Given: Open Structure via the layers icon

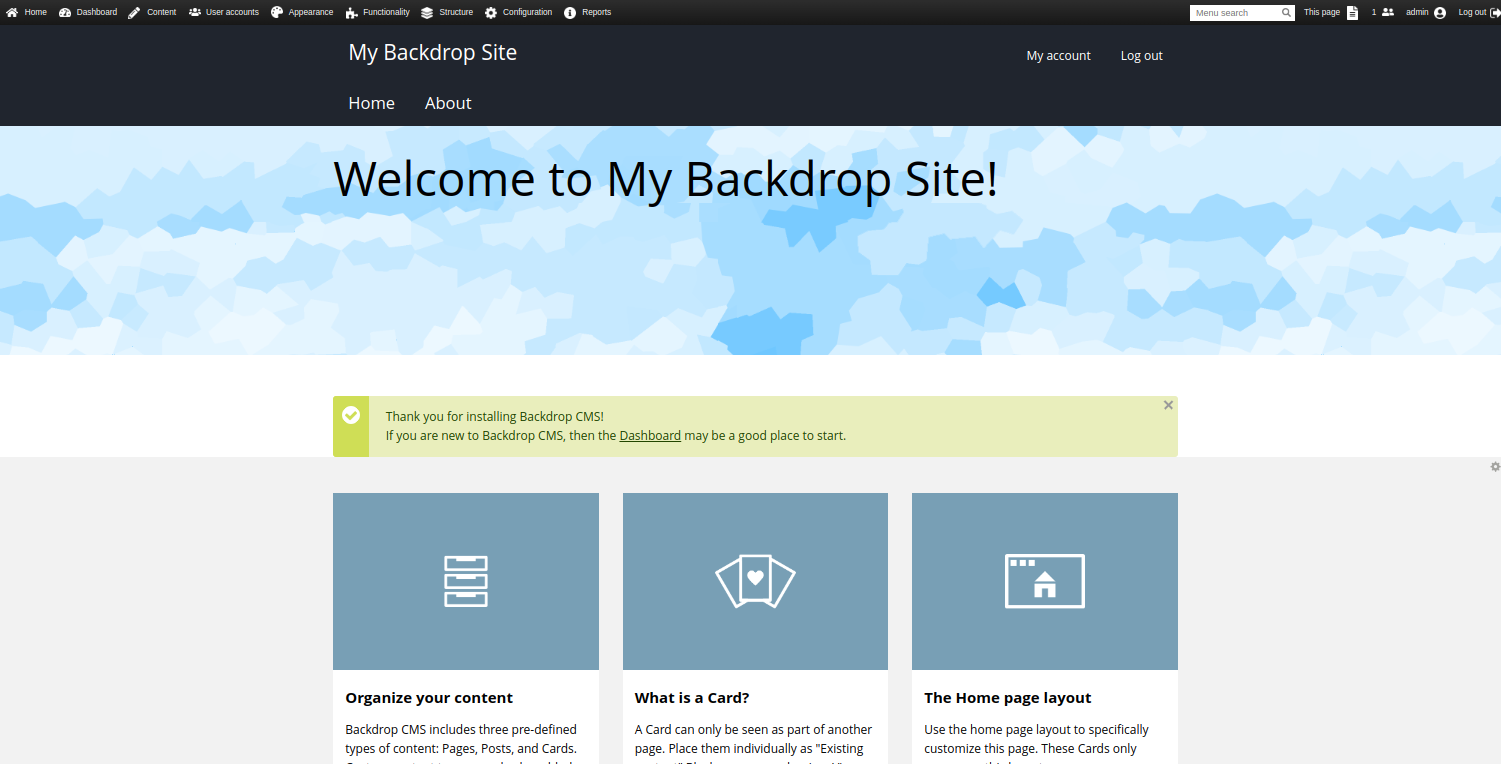Looking at the screenshot, I should click(x=427, y=13).
